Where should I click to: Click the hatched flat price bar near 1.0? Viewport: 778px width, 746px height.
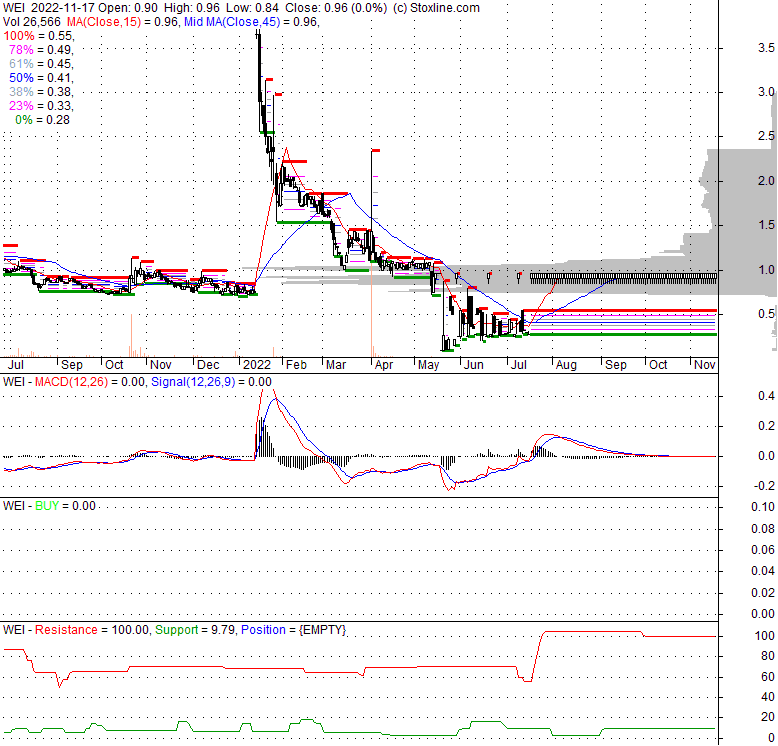(623, 278)
